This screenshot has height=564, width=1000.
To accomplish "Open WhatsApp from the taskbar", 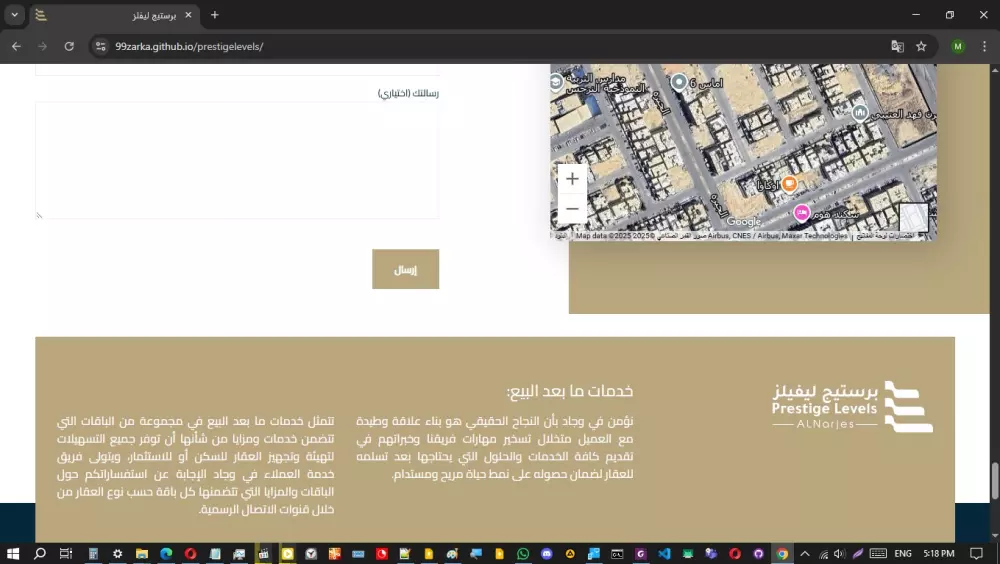I will (x=523, y=554).
